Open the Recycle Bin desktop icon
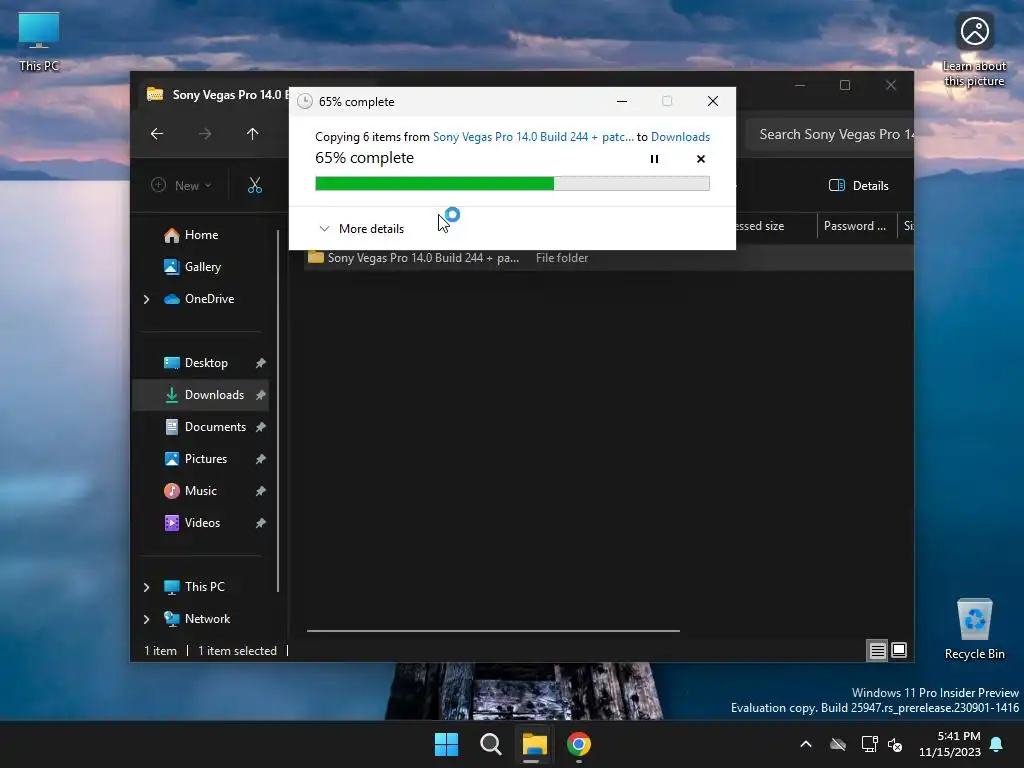This screenshot has width=1024, height=768. pos(974,629)
